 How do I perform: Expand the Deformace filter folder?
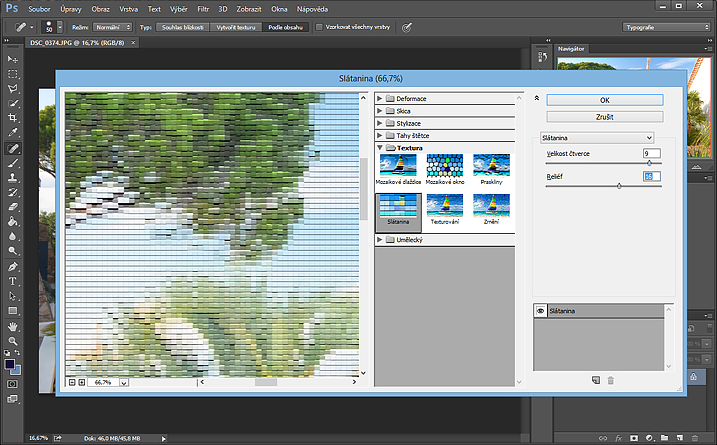click(x=380, y=98)
